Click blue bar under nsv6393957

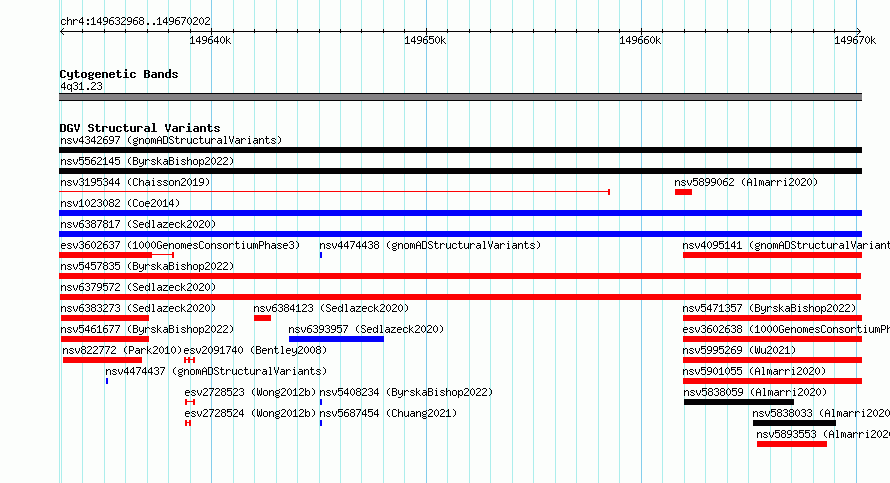click(x=337, y=339)
